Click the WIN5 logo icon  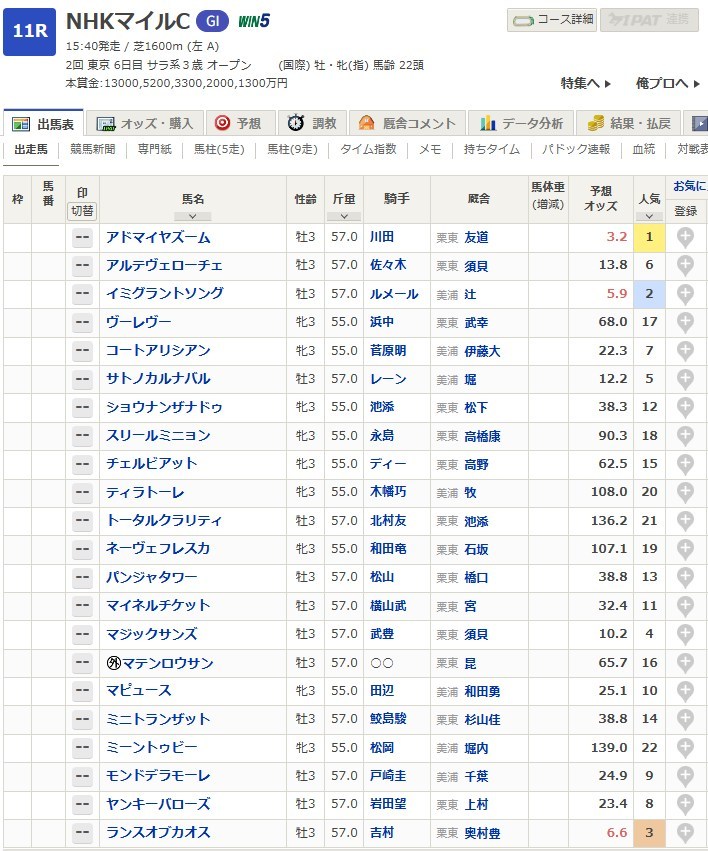[x=254, y=21]
